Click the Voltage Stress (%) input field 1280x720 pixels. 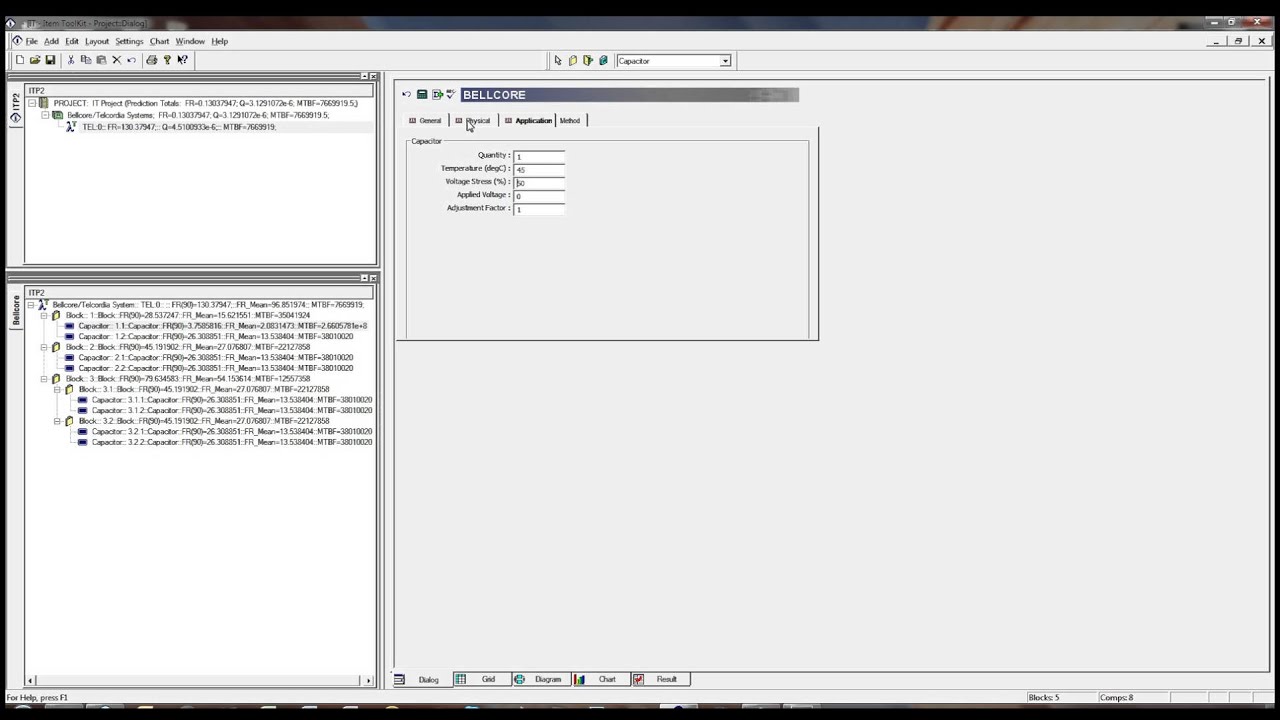pyautogui.click(x=539, y=182)
